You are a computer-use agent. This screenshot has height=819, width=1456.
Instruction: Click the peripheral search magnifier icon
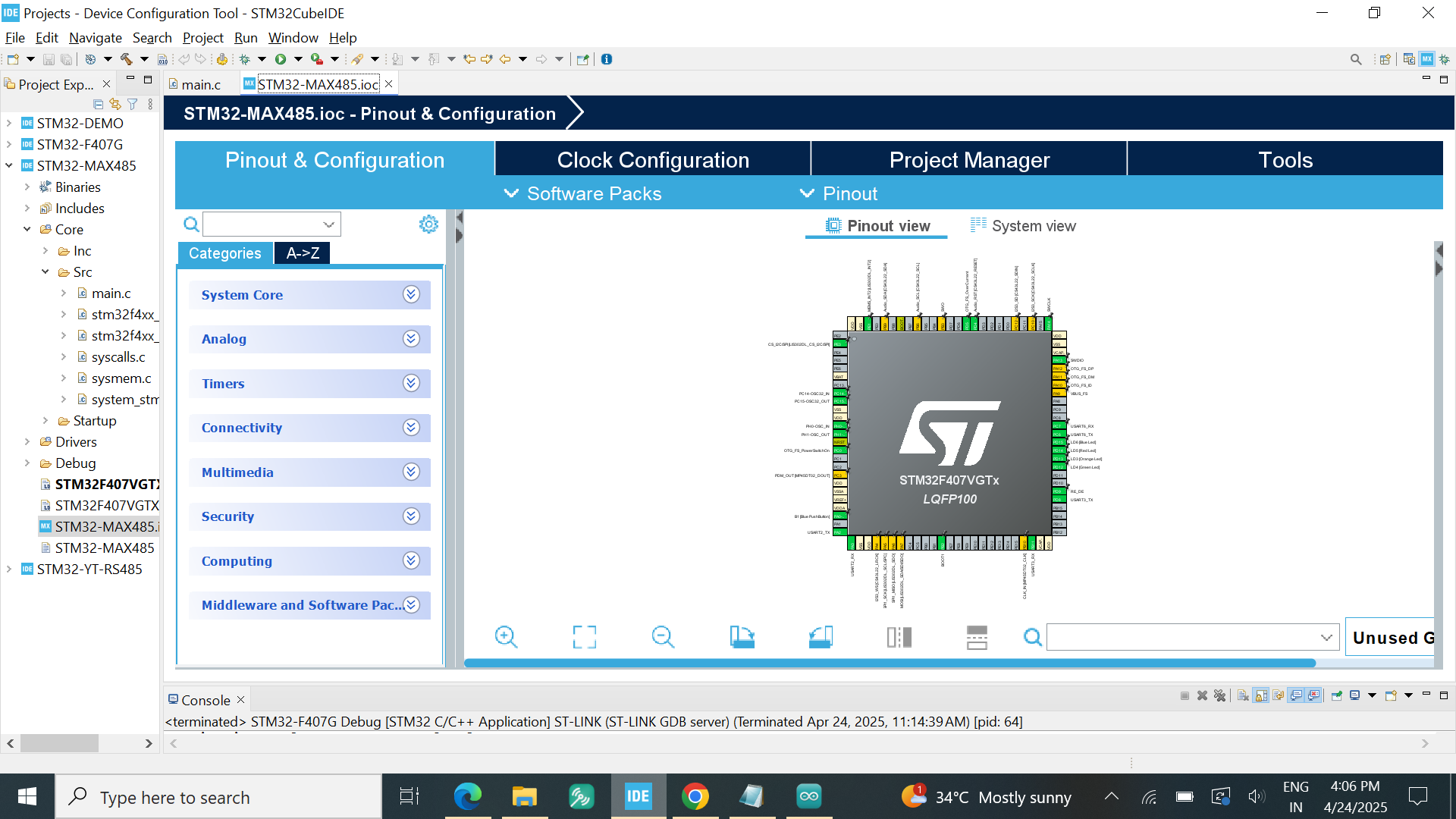(x=191, y=224)
